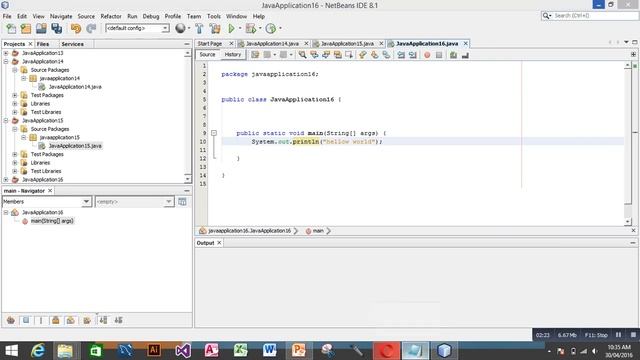This screenshot has width=640, height=360.
Task: Collapse the JavaApplication14 project node
Action: tap(6, 62)
